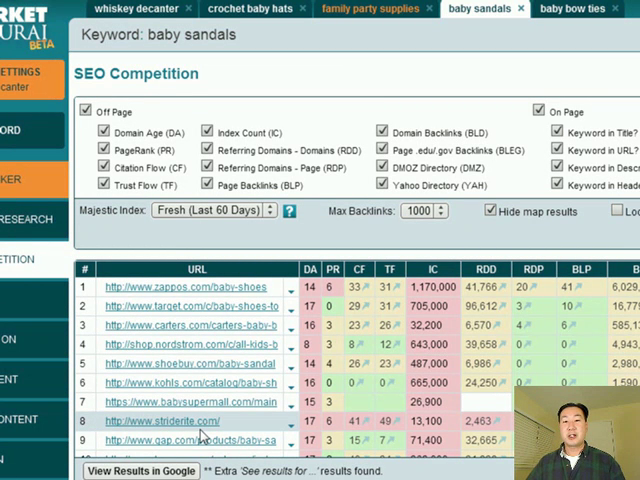Expand zappos.com row dropdown arrow
This screenshot has width=640, height=480.
point(291,291)
